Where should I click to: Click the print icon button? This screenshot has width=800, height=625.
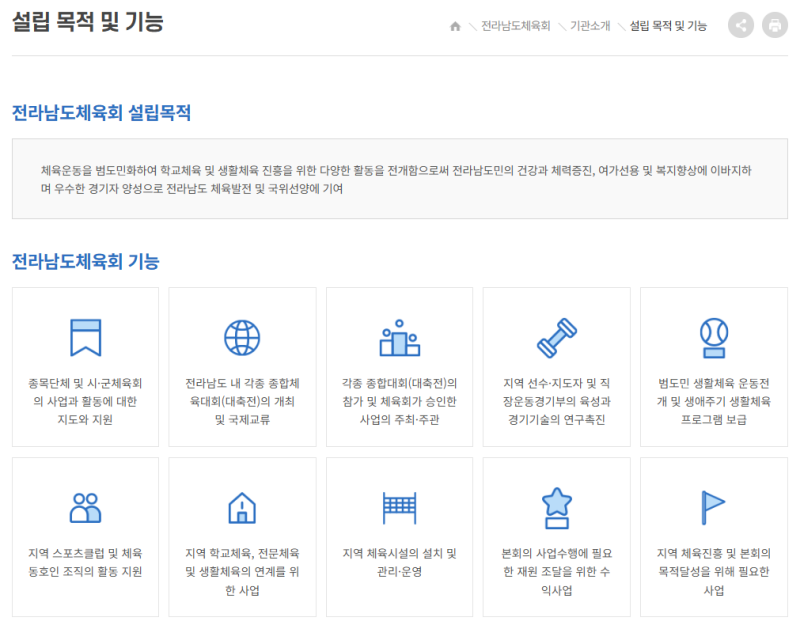click(x=775, y=26)
